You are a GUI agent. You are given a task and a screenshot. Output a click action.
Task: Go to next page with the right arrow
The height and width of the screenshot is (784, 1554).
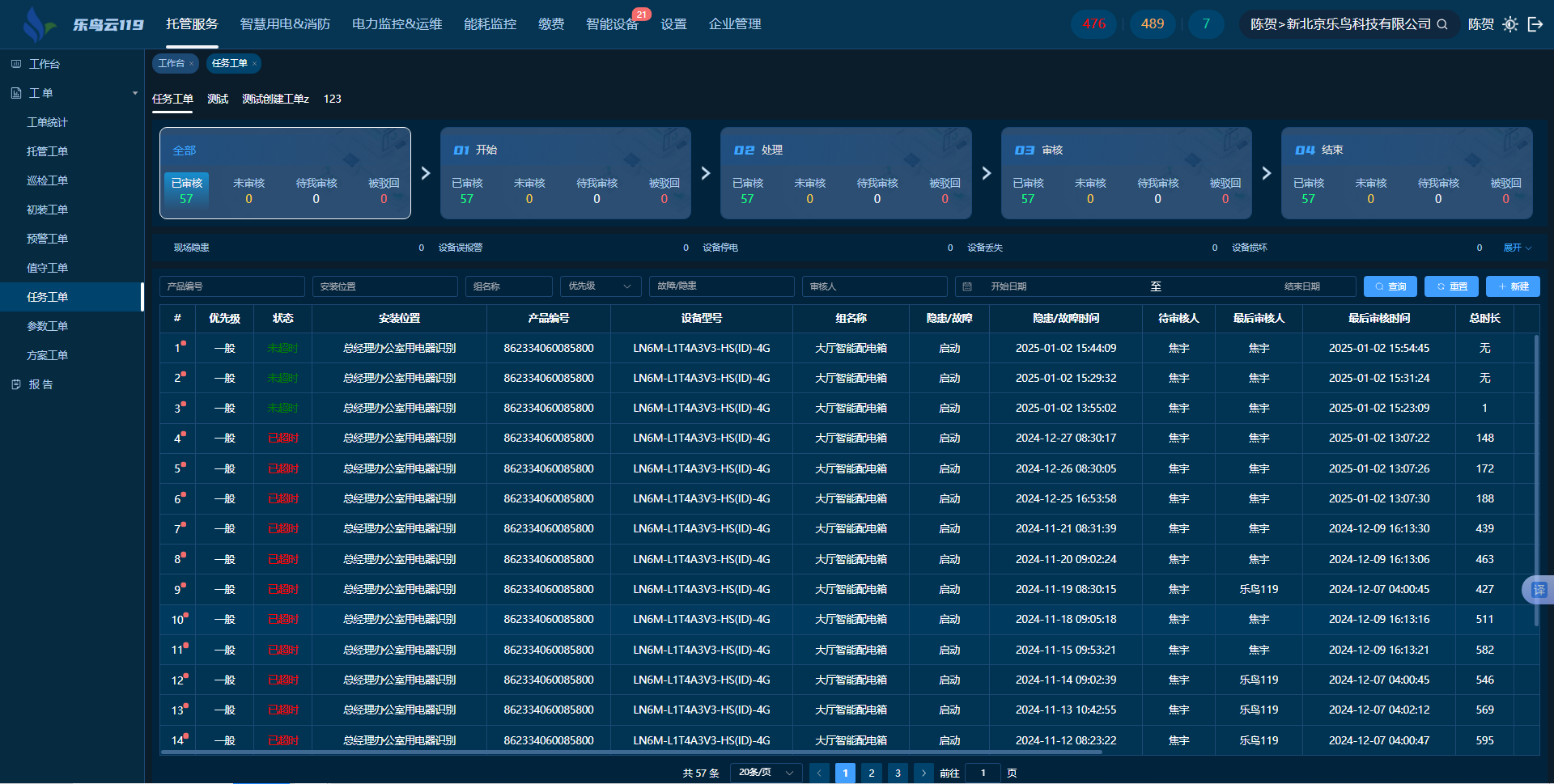923,773
